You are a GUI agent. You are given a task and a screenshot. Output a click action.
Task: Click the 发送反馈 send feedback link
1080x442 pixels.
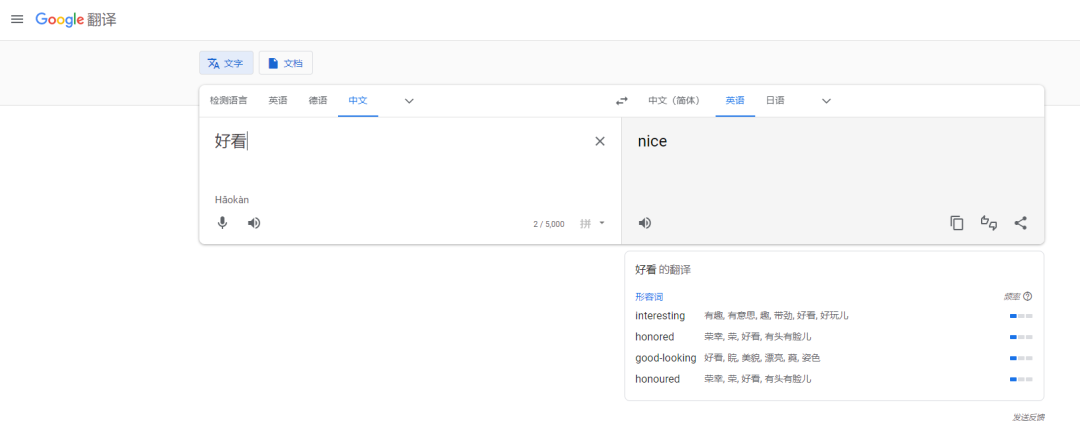pyautogui.click(x=1028, y=417)
